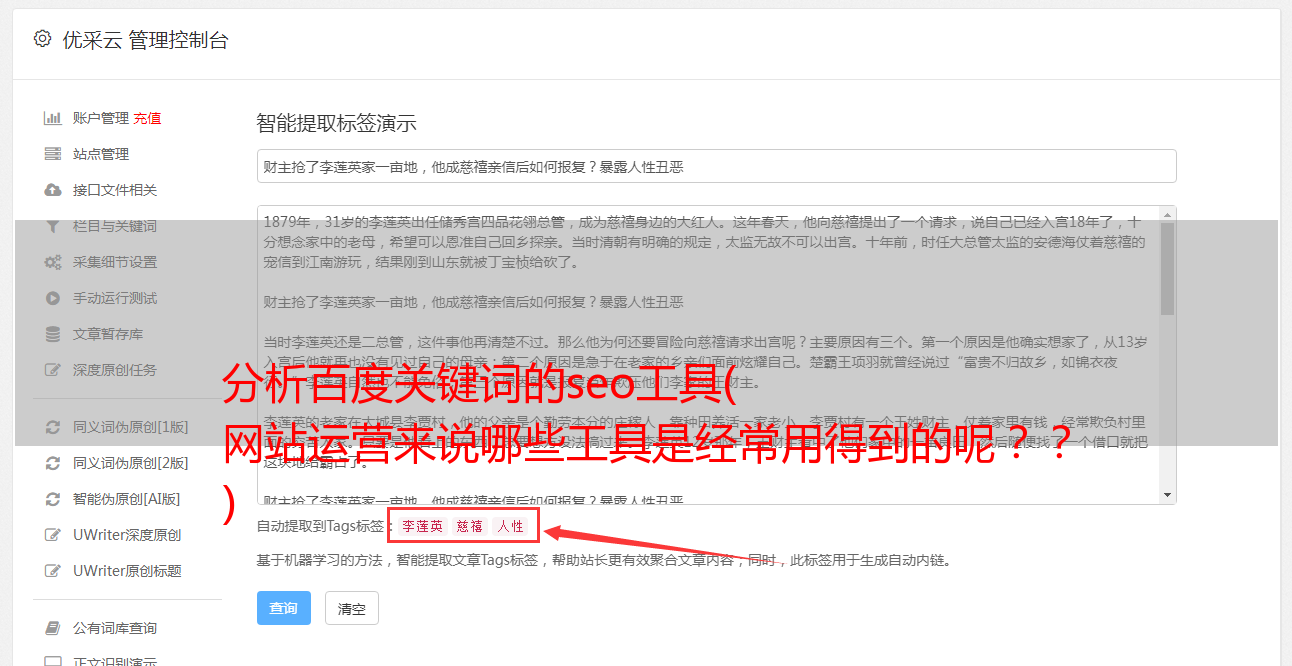Click the database icon next to 文章暂存库
The width and height of the screenshot is (1292, 666).
tap(52, 334)
